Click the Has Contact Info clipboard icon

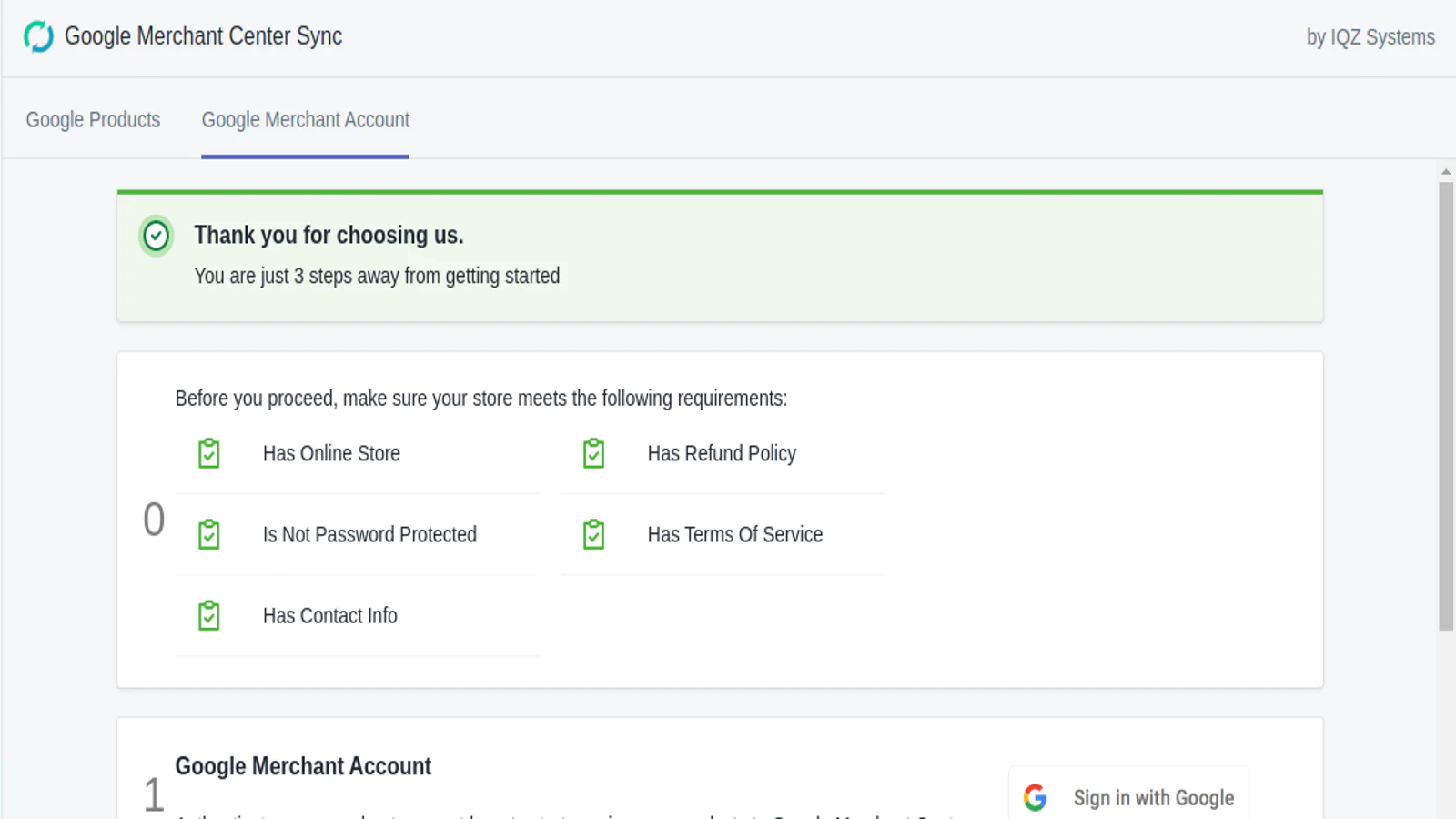[209, 616]
